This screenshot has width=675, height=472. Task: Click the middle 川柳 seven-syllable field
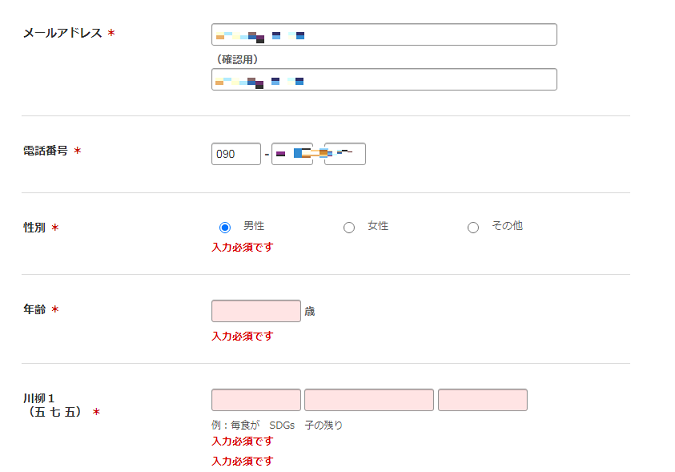tap(369, 400)
